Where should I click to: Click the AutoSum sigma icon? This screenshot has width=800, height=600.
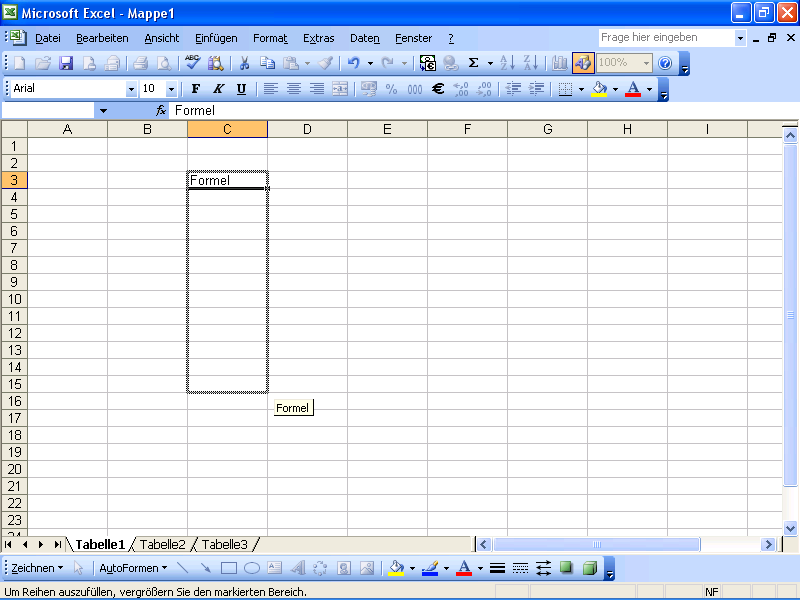474,63
